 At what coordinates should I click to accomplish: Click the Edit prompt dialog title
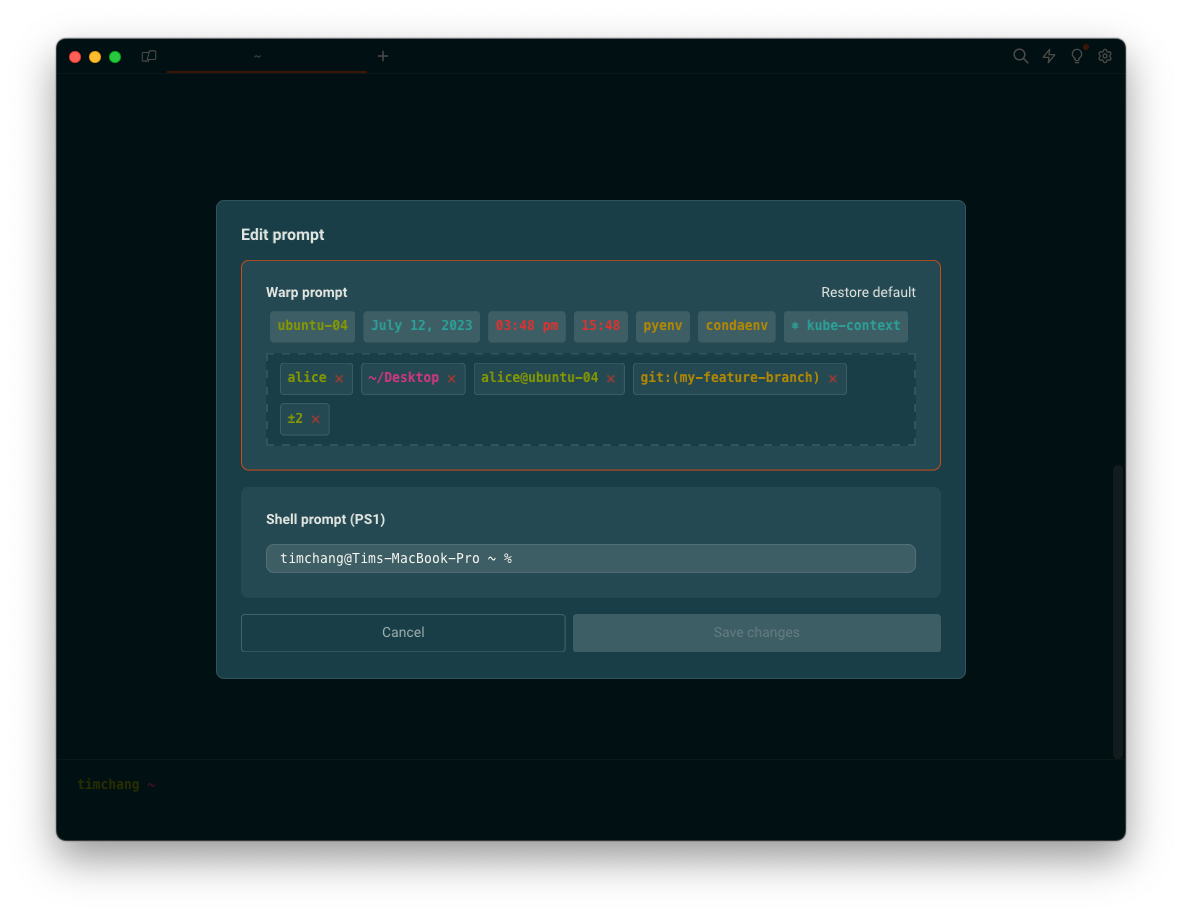click(x=283, y=234)
